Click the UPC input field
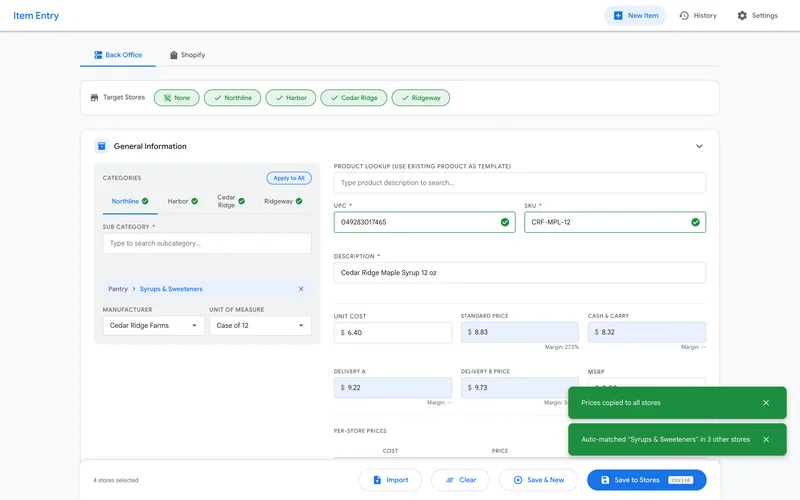Image resolution: width=800 pixels, height=500 pixels. 424,222
